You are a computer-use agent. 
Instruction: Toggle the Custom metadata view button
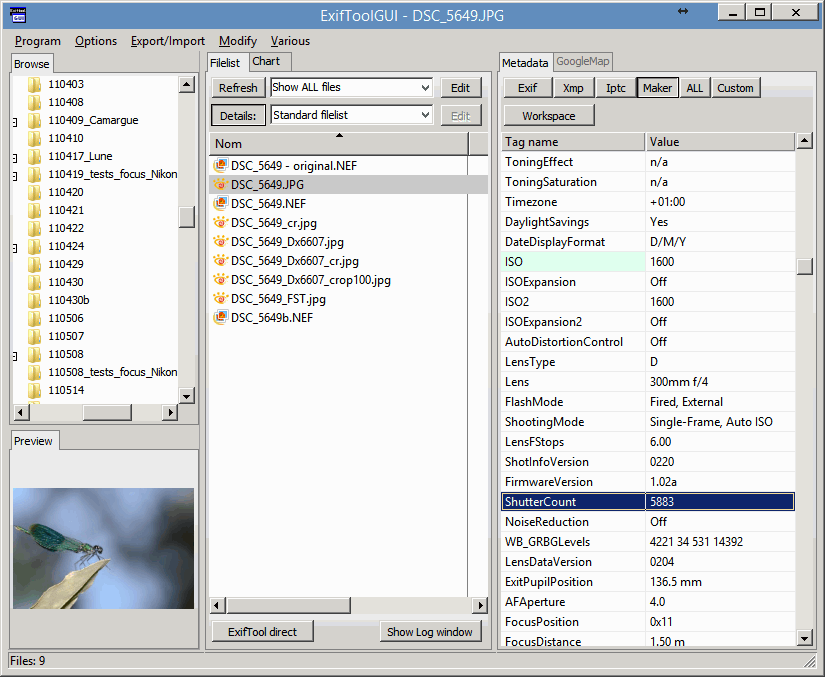735,88
